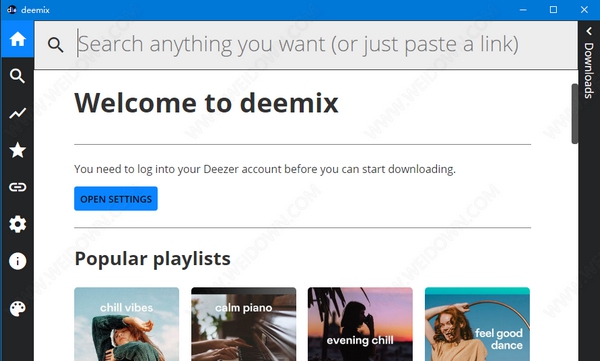The width and height of the screenshot is (600, 361).
Task: Open Favorites via the star icon
Action: pyautogui.click(x=18, y=150)
